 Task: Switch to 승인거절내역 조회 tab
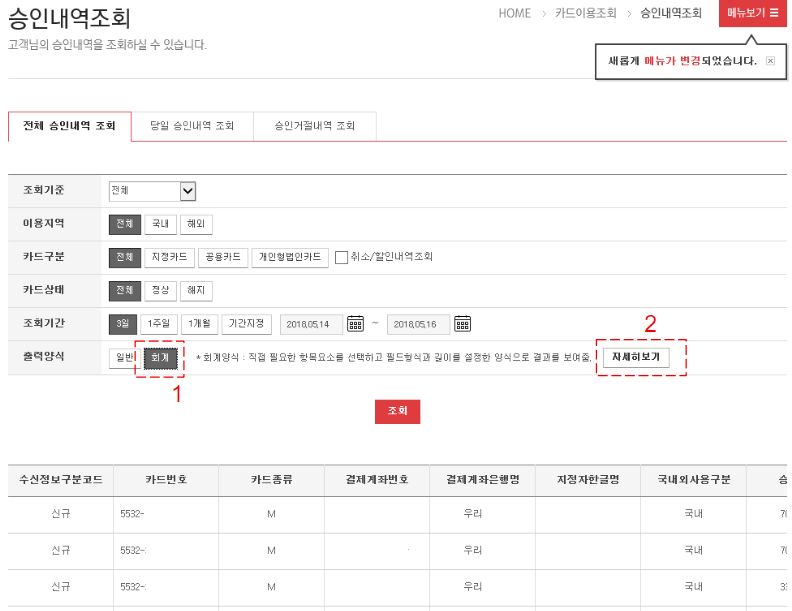314,126
